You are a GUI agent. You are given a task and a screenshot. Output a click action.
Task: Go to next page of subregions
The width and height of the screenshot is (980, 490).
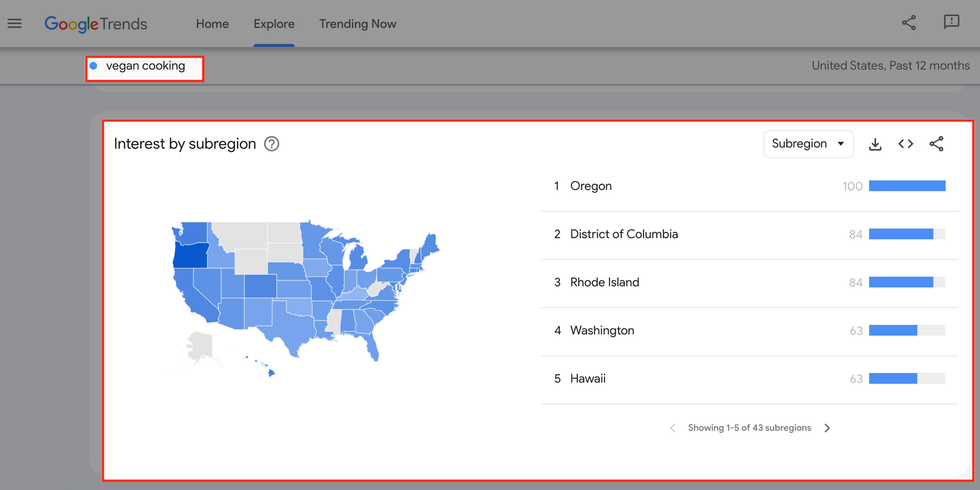coord(827,428)
